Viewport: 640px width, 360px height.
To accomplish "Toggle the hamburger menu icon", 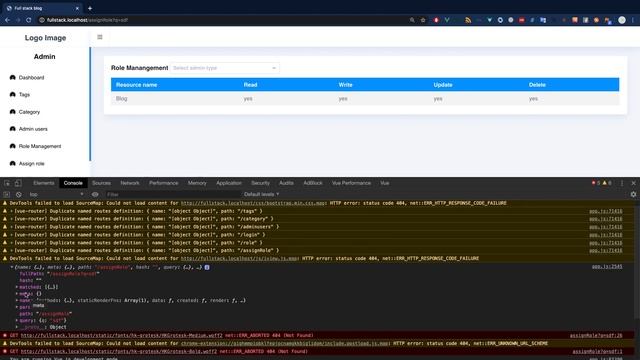I will pyautogui.click(x=100, y=37).
